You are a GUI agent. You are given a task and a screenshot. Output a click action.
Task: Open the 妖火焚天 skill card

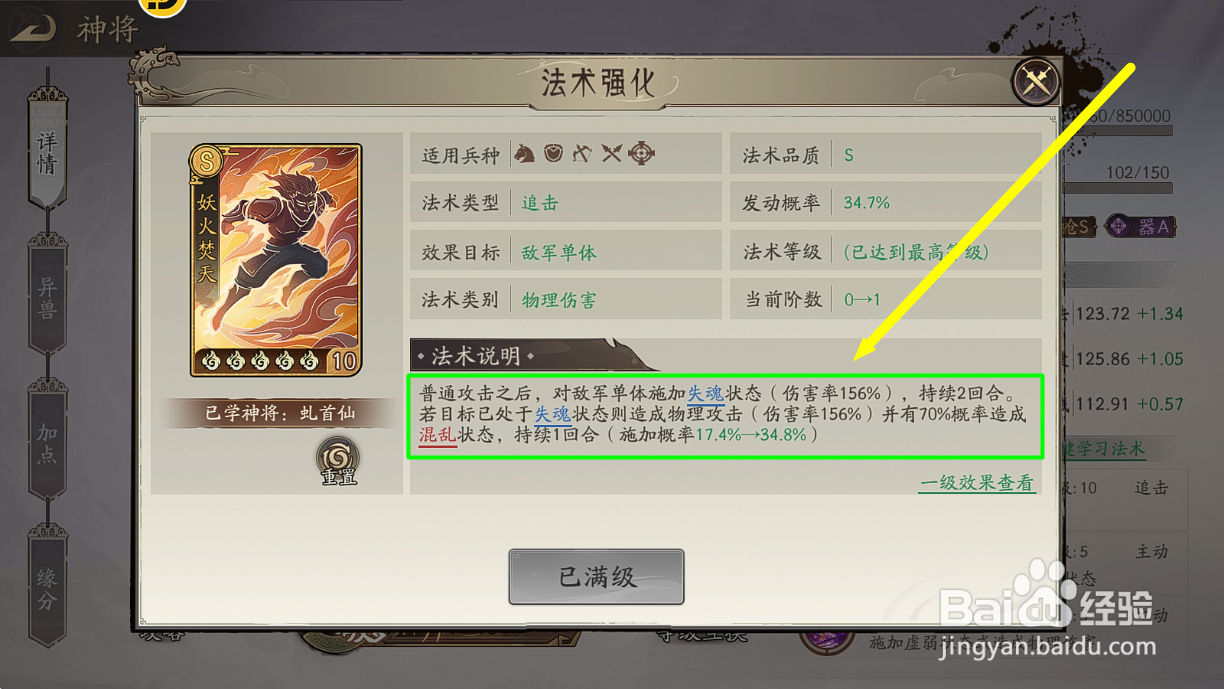tap(276, 260)
